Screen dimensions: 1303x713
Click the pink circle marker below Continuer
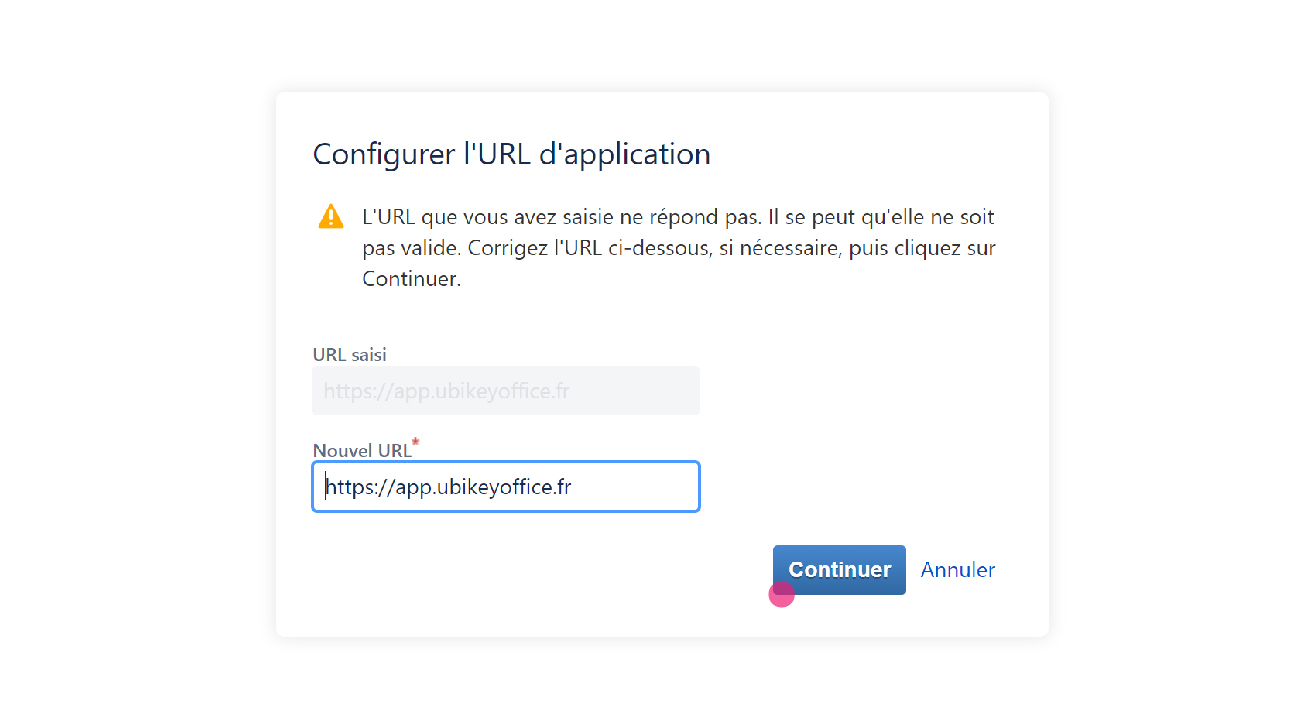tap(781, 594)
